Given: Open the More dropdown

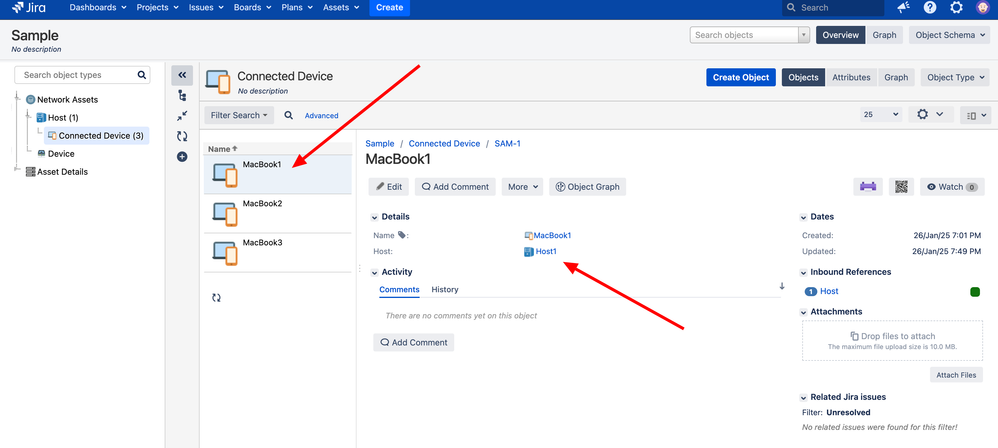Looking at the screenshot, I should coord(522,187).
